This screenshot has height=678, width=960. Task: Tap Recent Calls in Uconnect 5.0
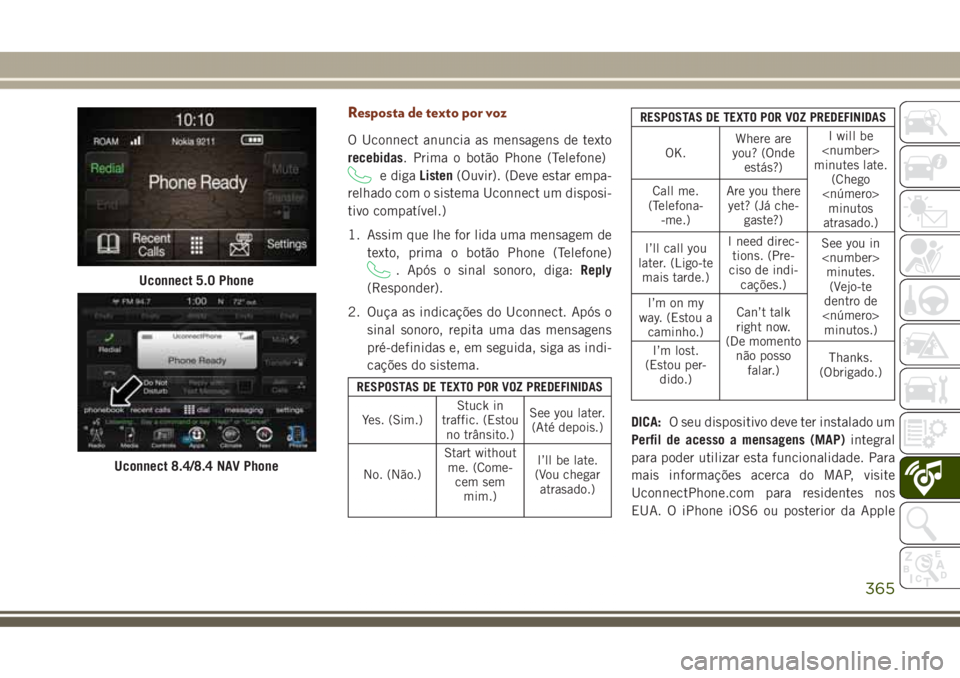point(151,245)
